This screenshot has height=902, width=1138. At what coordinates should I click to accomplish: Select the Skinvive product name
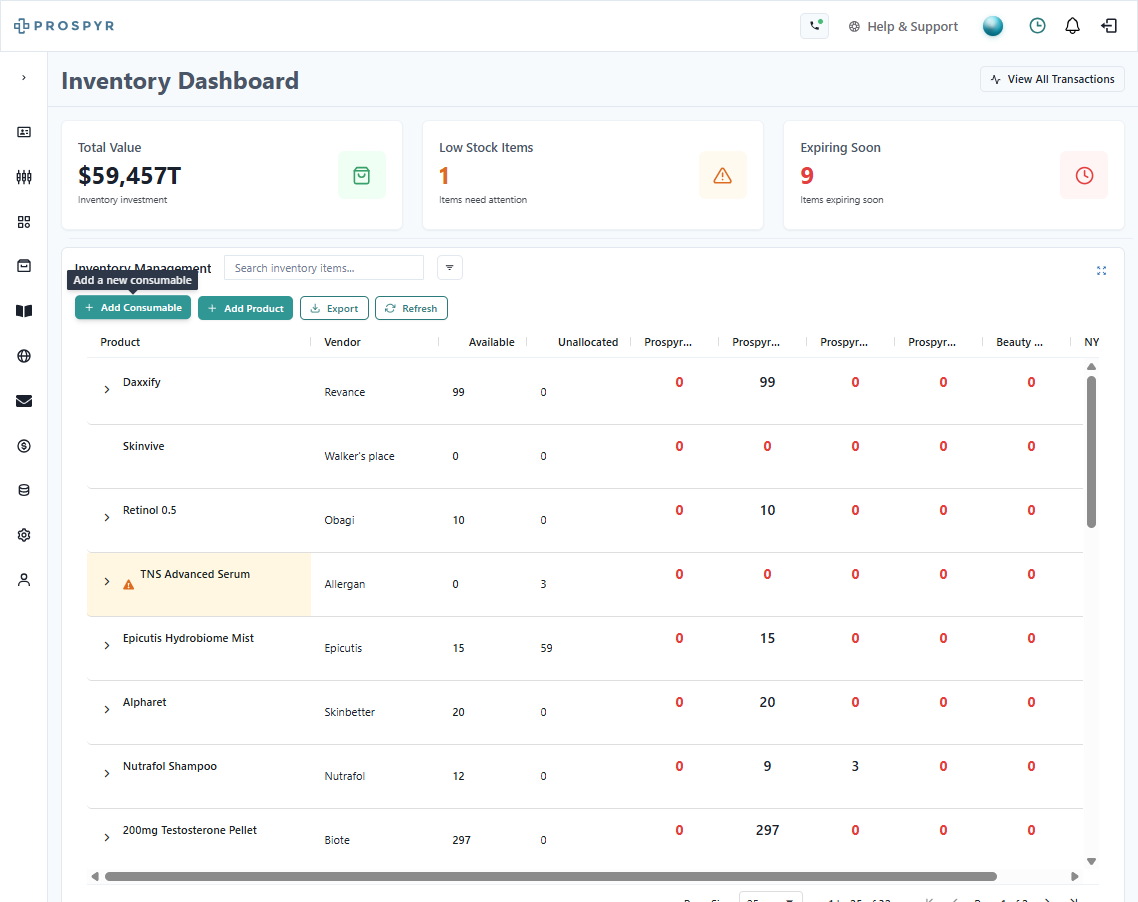[143, 446]
